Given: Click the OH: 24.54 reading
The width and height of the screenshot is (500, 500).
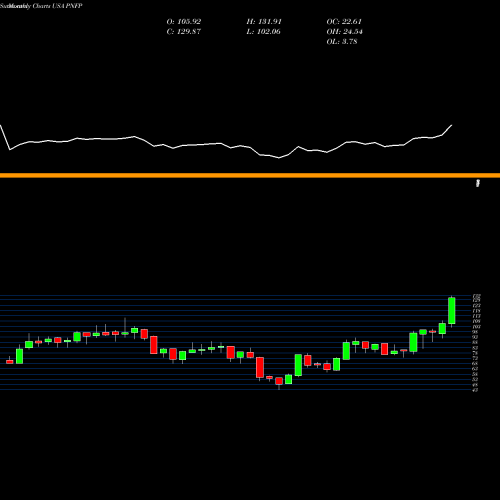Looking at the screenshot, I should (x=344, y=32).
